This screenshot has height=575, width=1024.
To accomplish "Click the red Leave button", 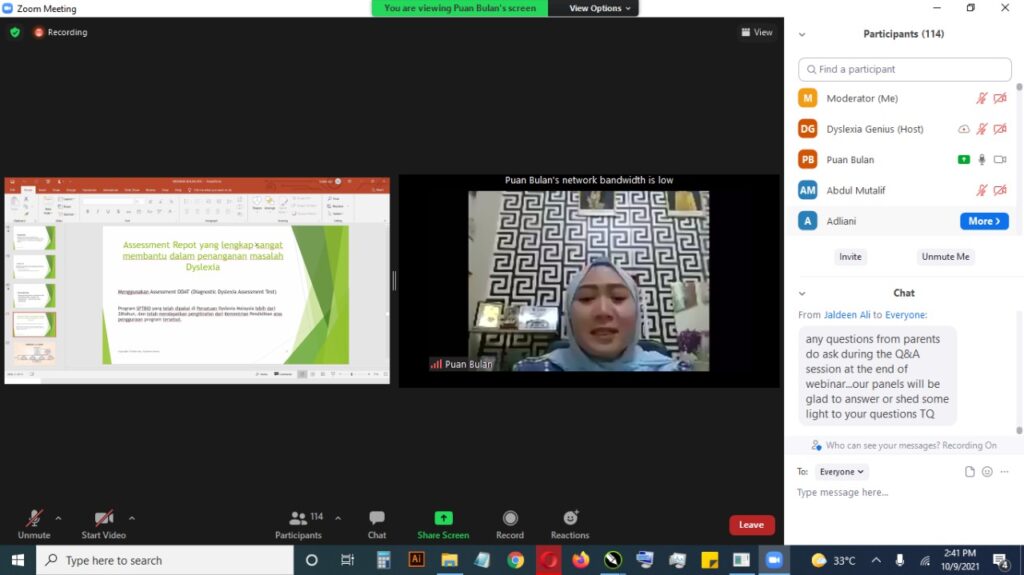I will pos(751,524).
